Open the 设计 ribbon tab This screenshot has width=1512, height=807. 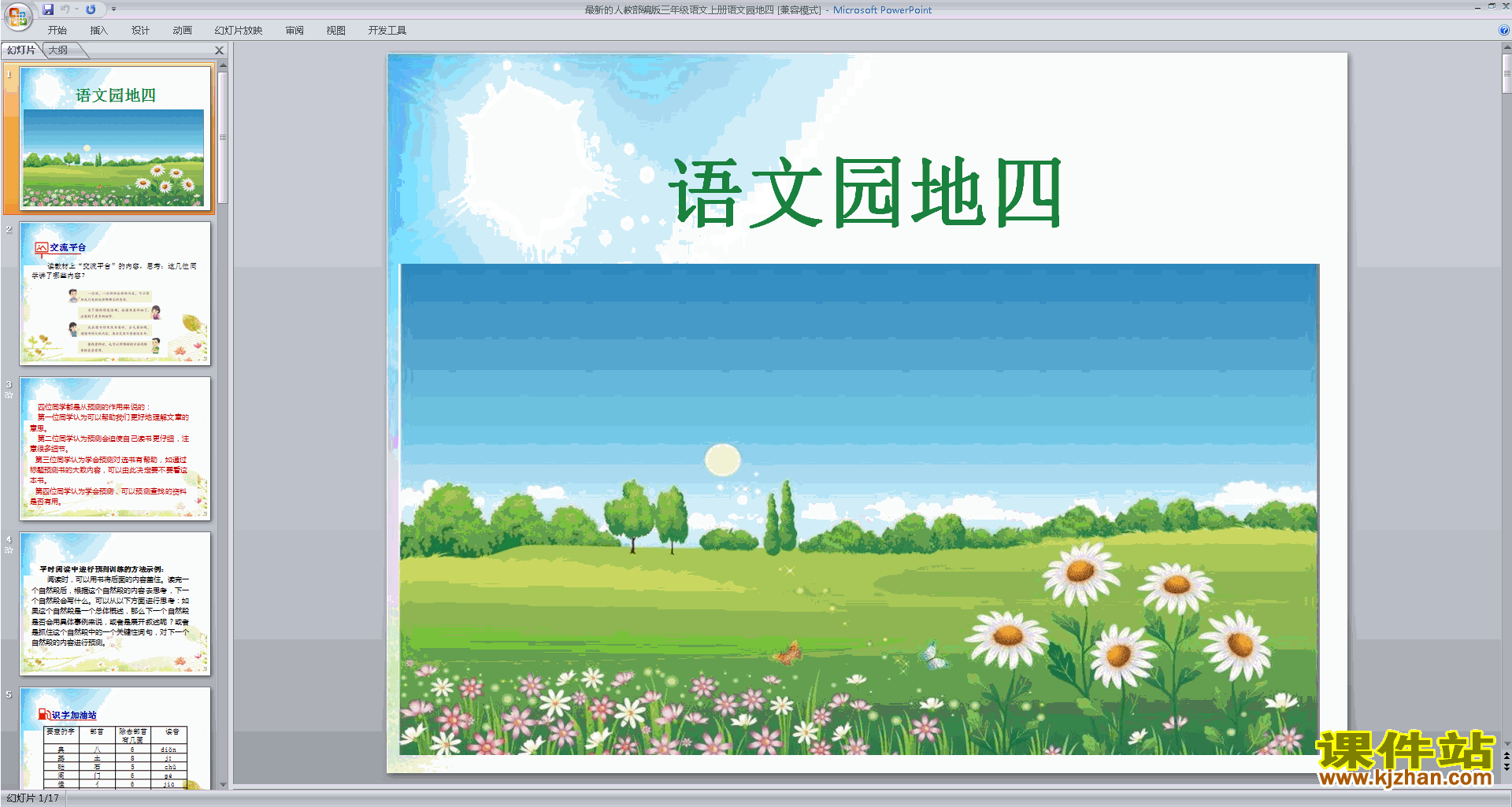point(140,31)
